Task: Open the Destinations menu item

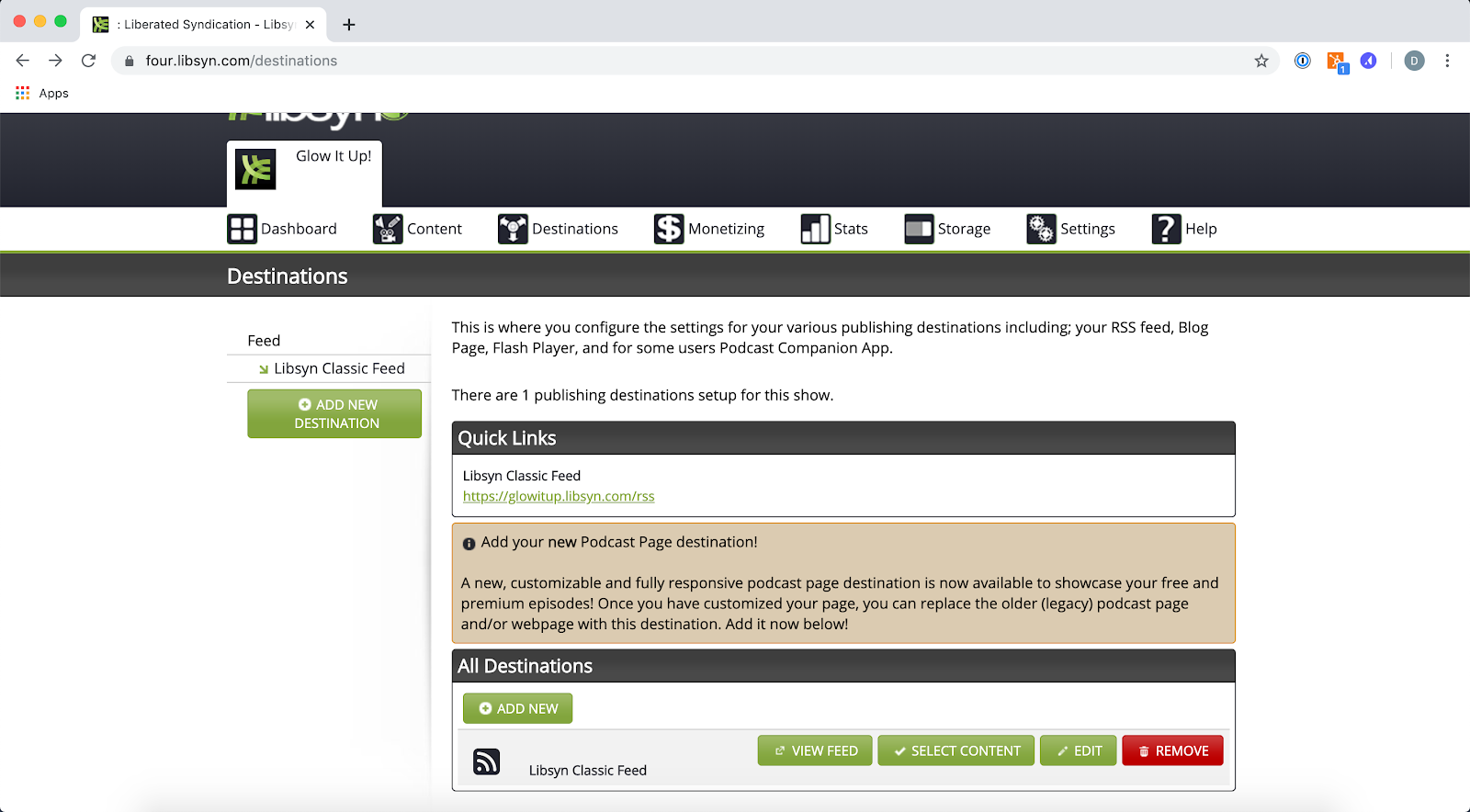Action: click(x=558, y=229)
